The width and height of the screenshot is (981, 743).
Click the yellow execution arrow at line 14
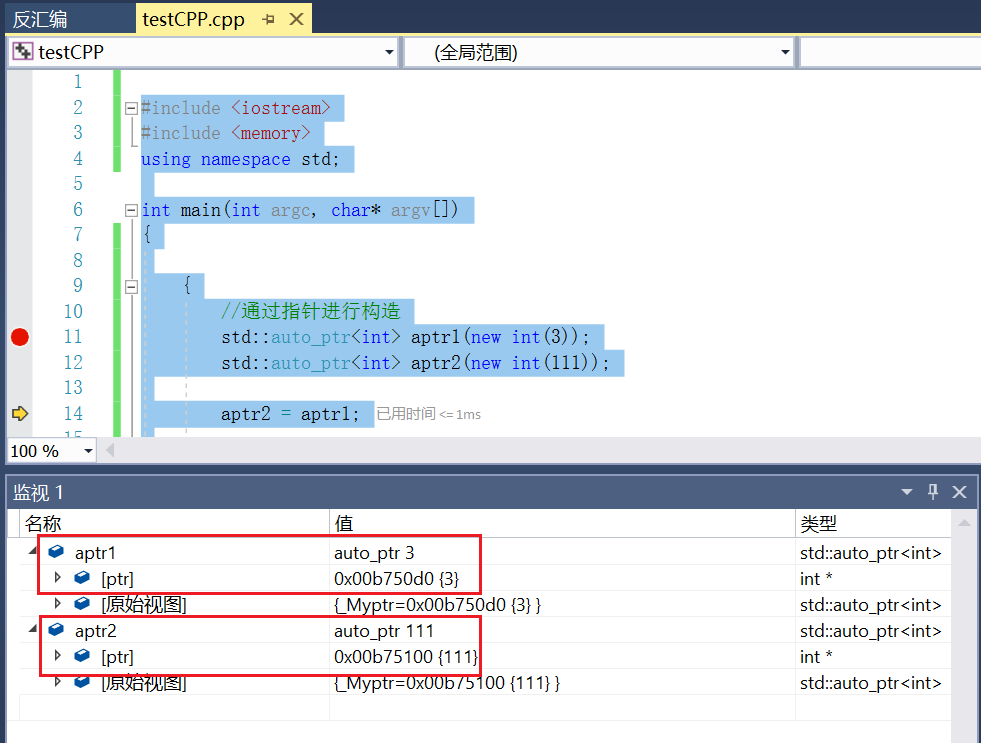click(19, 413)
